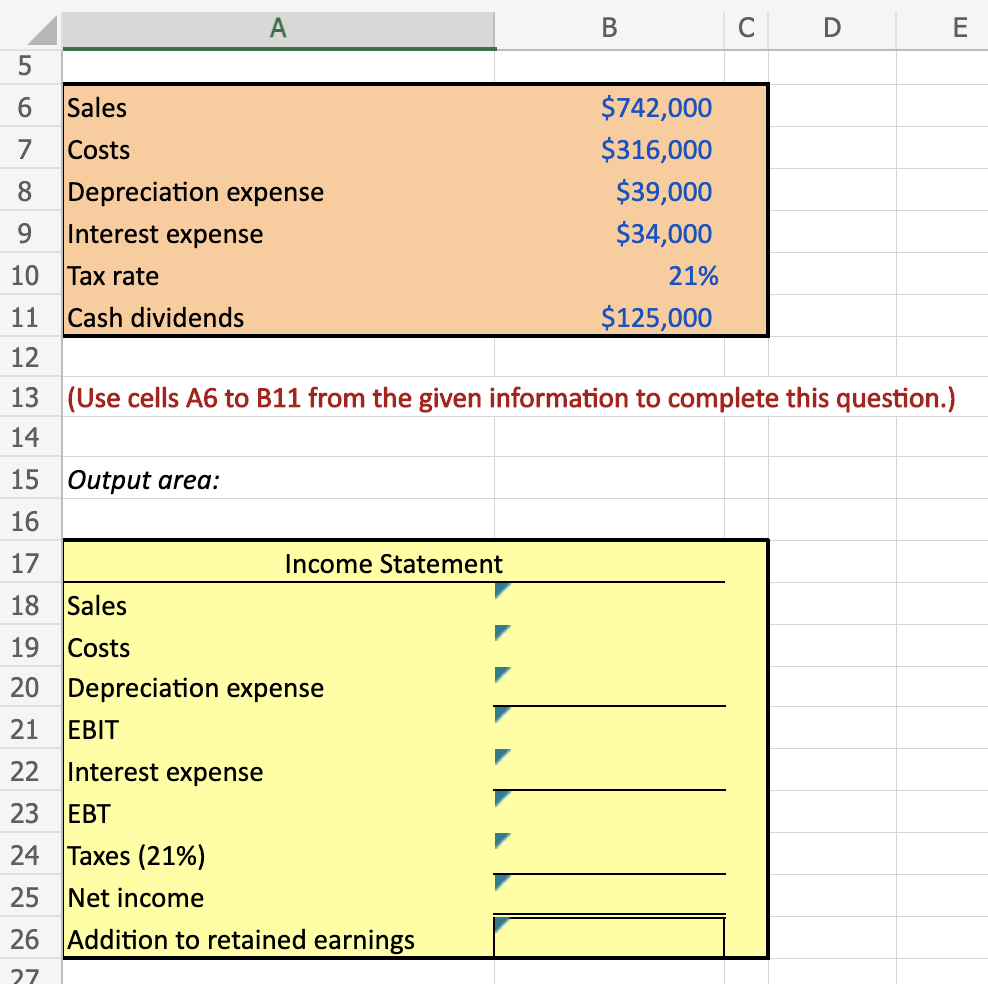Click the blue marker in the EBIT answer cell
Screen dimensions: 988x984
[500, 714]
